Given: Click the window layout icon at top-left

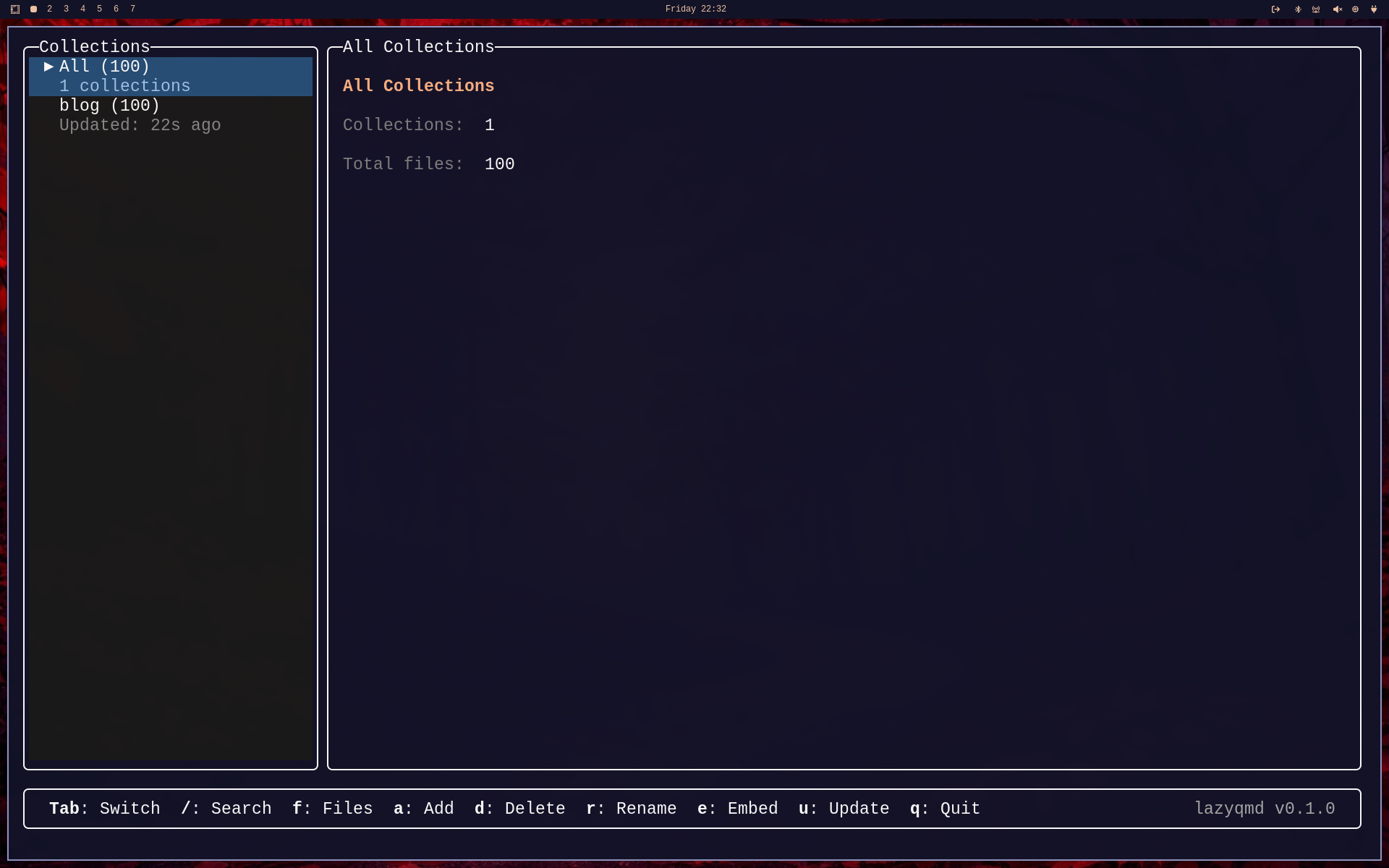Looking at the screenshot, I should [x=15, y=9].
